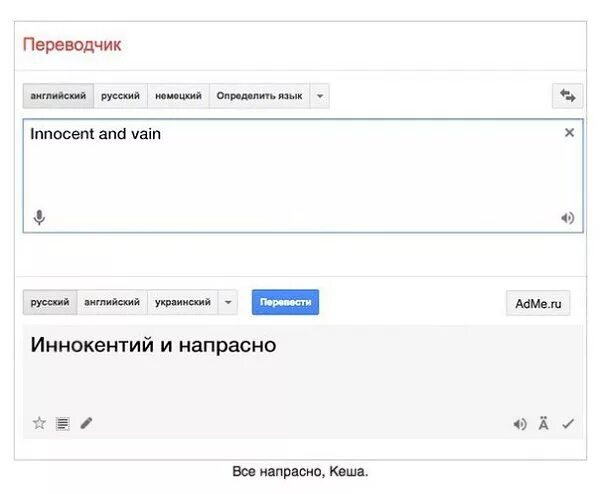Image resolution: width=600 pixels, height=494 pixels.
Task: Choose Определить язык auto-detect option
Action: tap(259, 96)
